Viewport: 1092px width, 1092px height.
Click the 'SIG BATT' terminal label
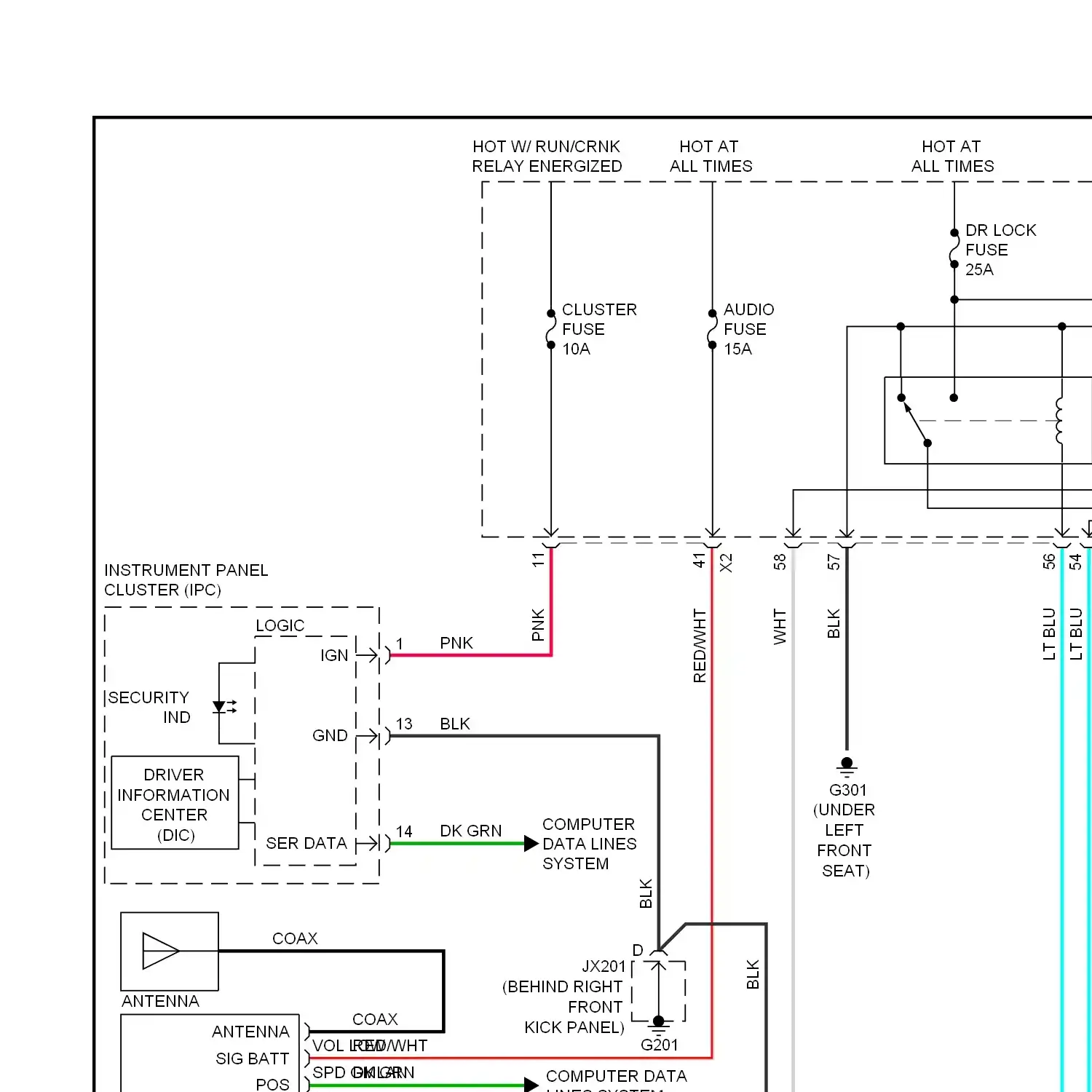[x=252, y=1059]
